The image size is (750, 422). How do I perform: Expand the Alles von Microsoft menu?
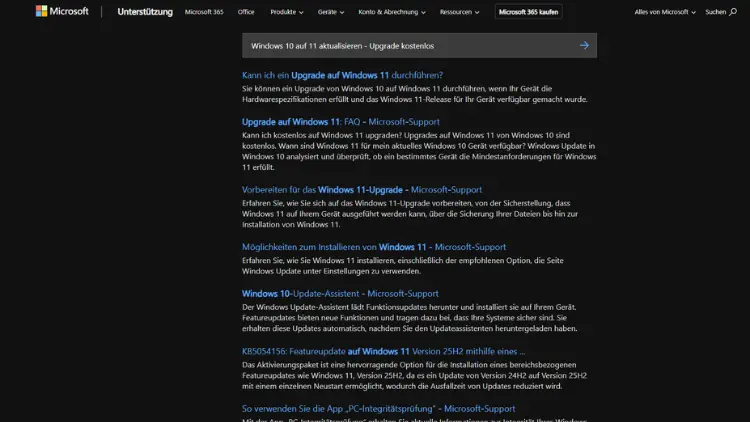click(x=665, y=12)
